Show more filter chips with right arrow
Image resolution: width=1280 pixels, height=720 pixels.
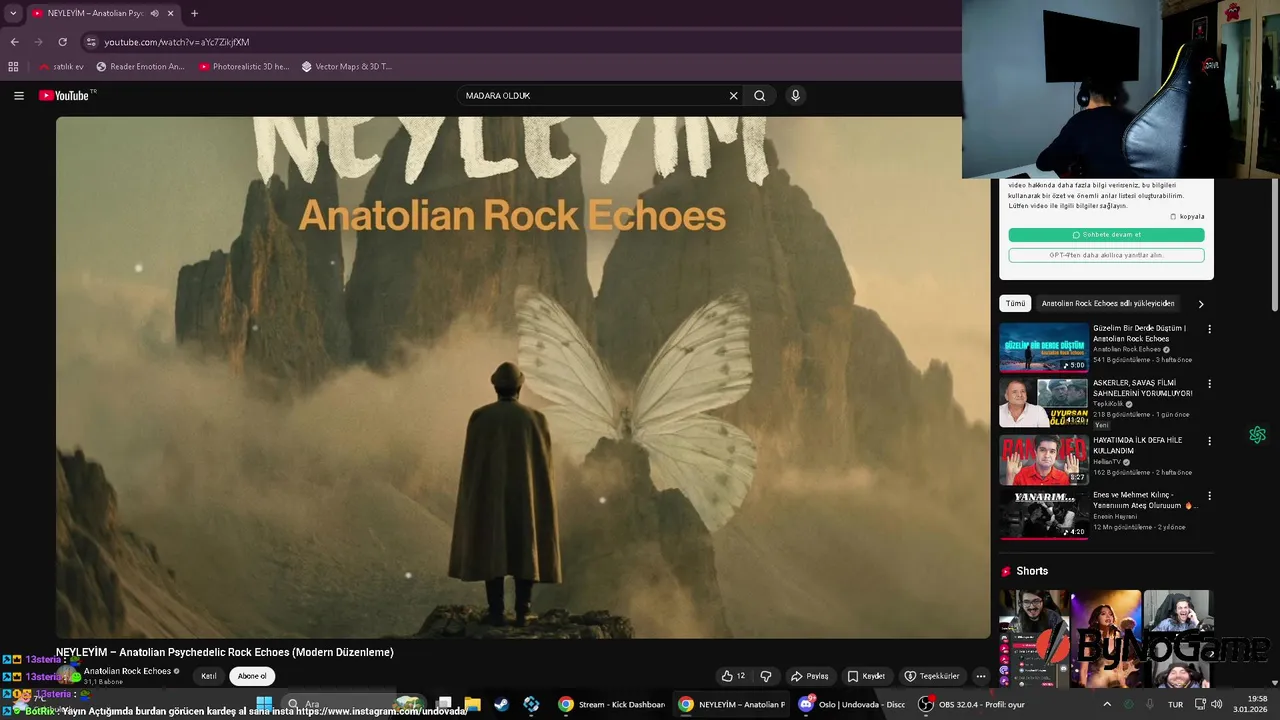[1201, 304]
